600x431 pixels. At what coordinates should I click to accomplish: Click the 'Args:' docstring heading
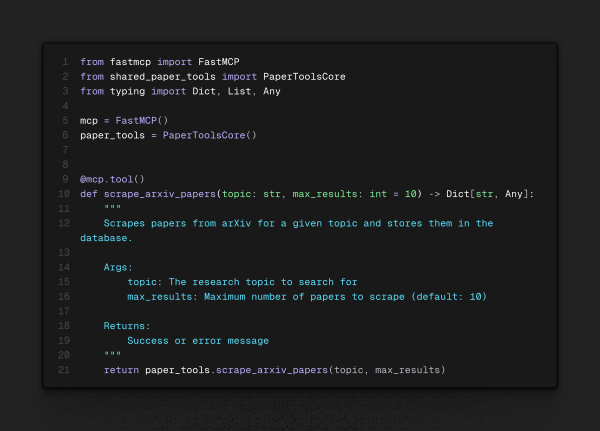coord(118,268)
